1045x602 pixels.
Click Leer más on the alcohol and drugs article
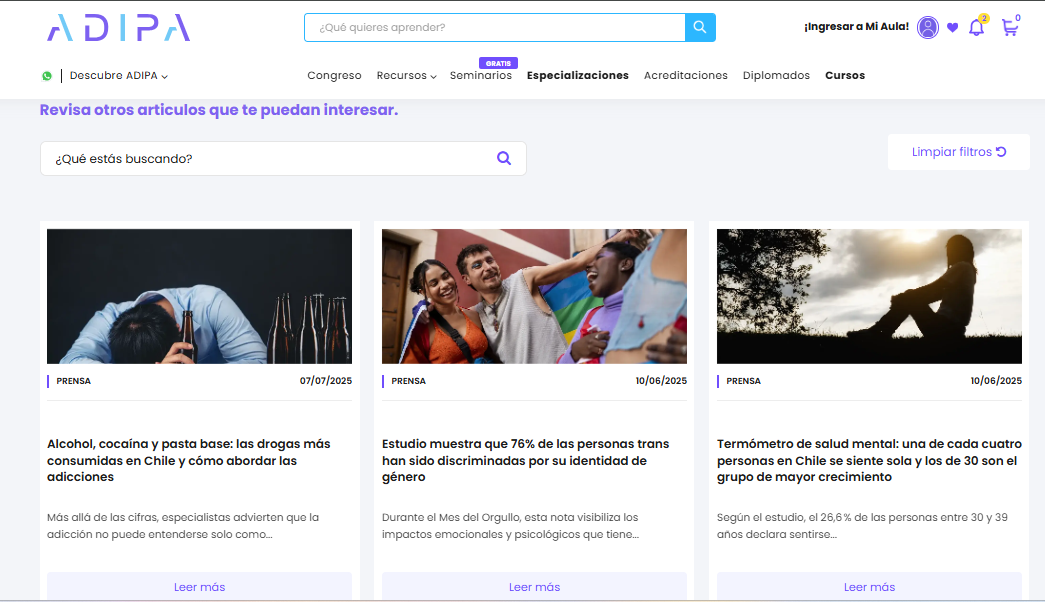click(199, 587)
